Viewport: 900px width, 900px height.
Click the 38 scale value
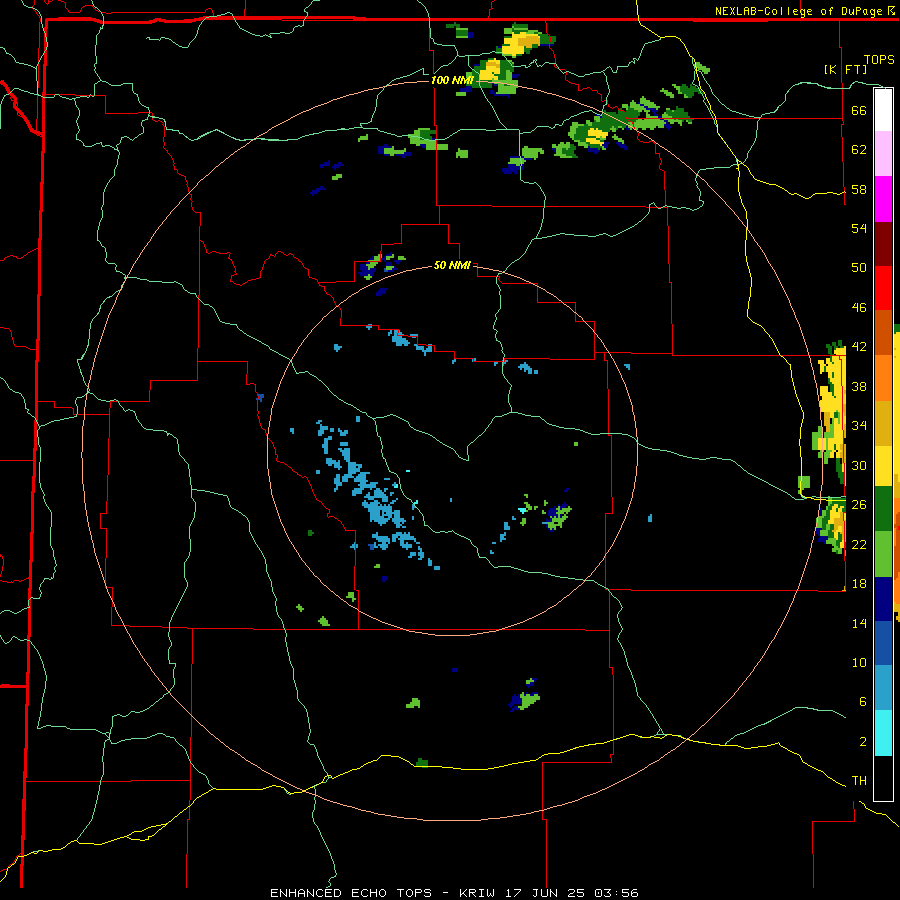(x=859, y=387)
